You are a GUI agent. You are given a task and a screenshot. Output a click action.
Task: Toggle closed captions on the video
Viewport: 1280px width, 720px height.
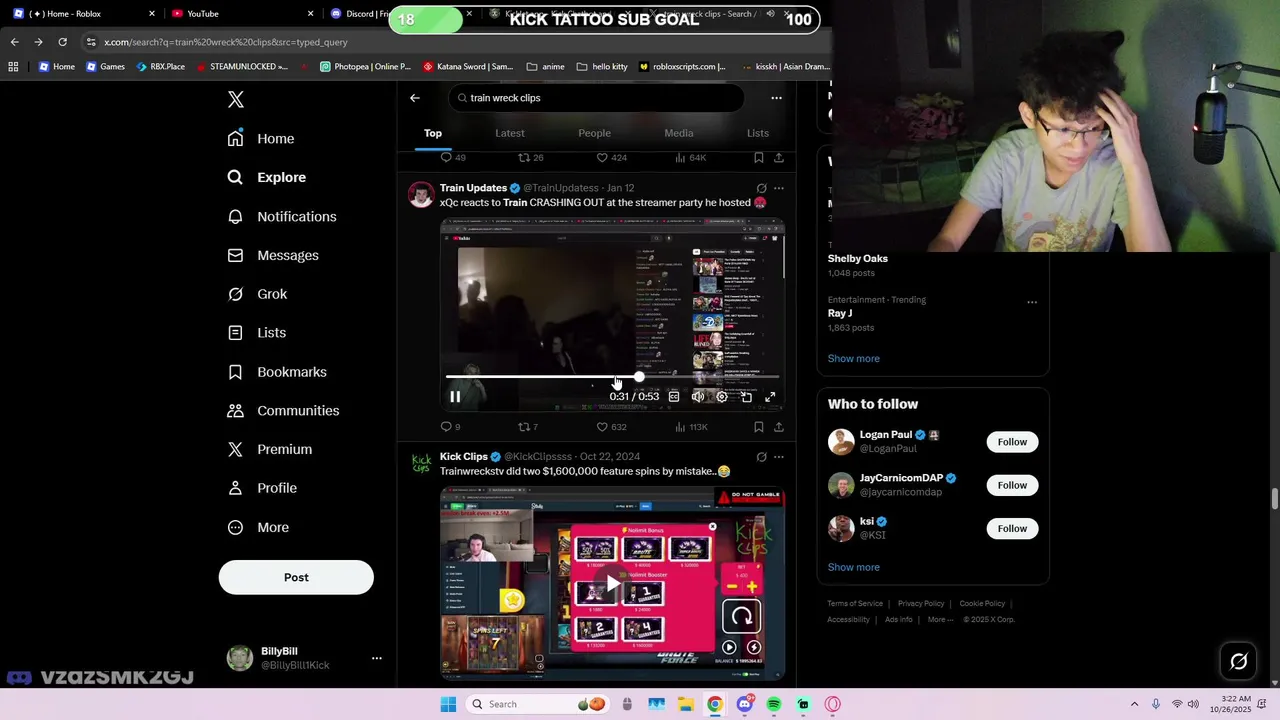tap(674, 397)
